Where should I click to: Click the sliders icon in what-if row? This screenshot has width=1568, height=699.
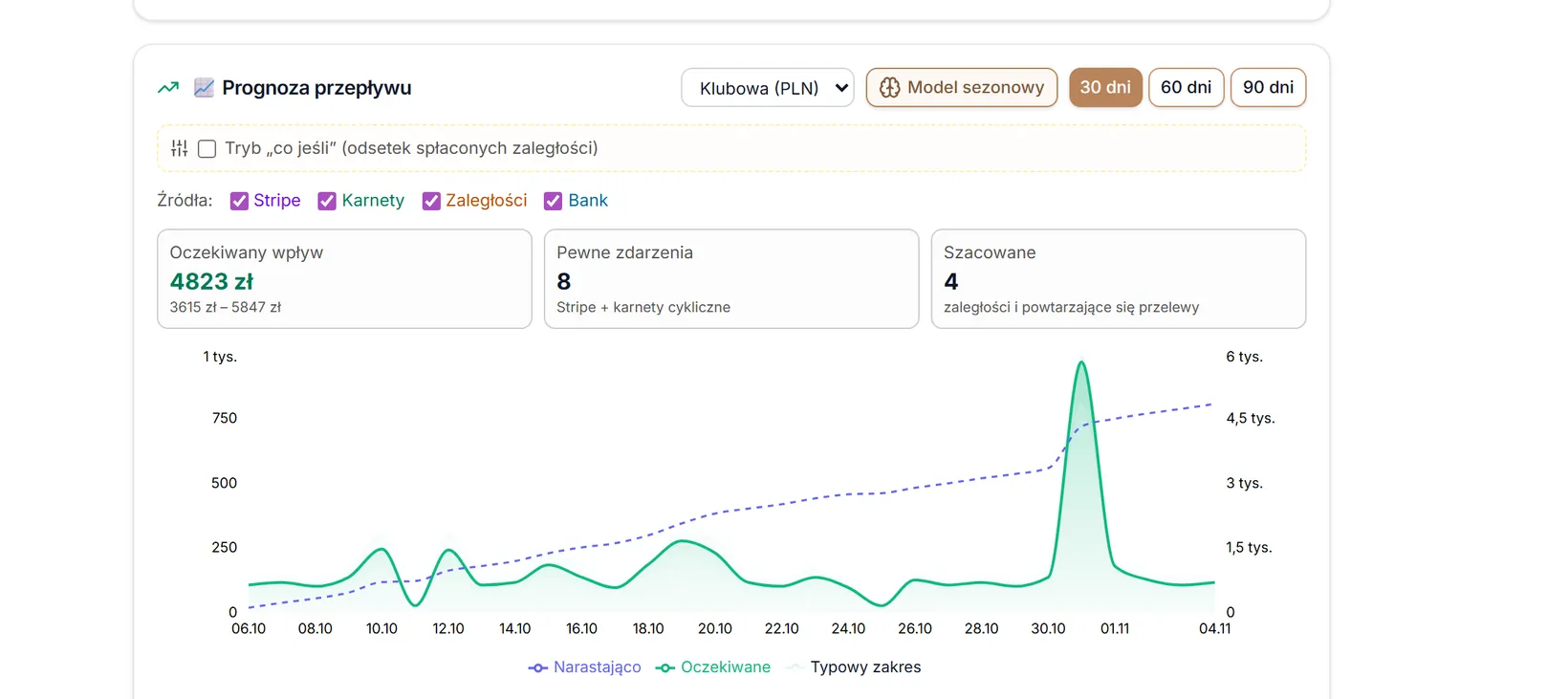(180, 148)
